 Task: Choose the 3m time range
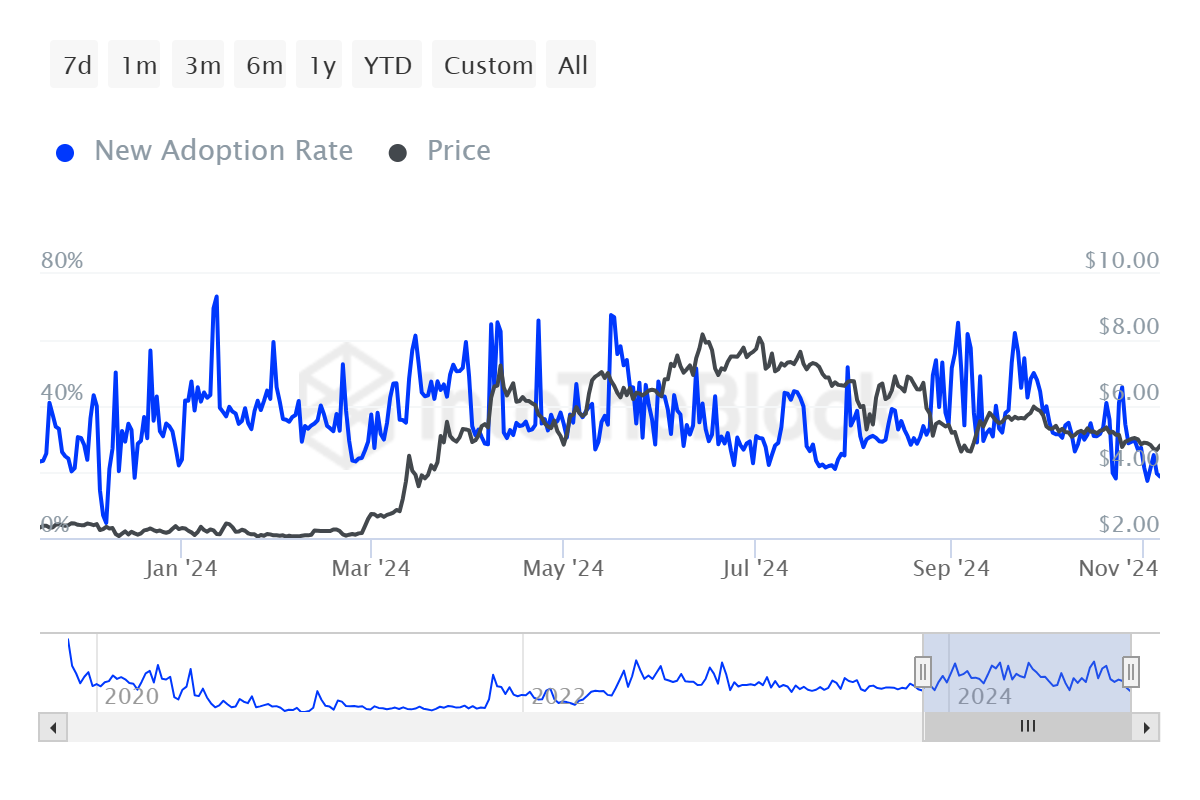202,66
